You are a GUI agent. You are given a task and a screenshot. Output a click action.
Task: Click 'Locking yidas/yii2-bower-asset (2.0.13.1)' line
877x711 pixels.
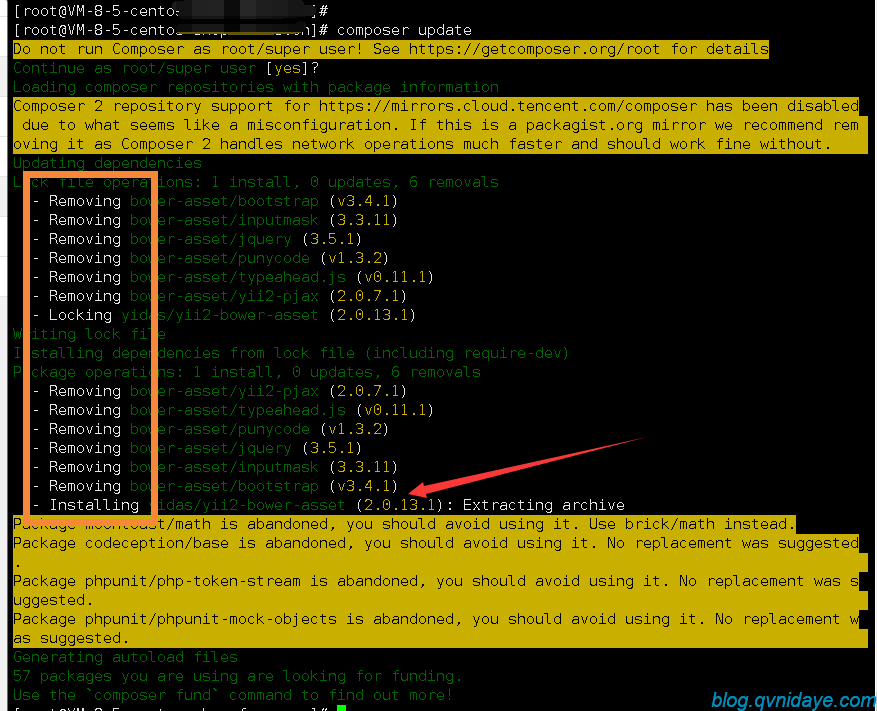pyautogui.click(x=224, y=316)
